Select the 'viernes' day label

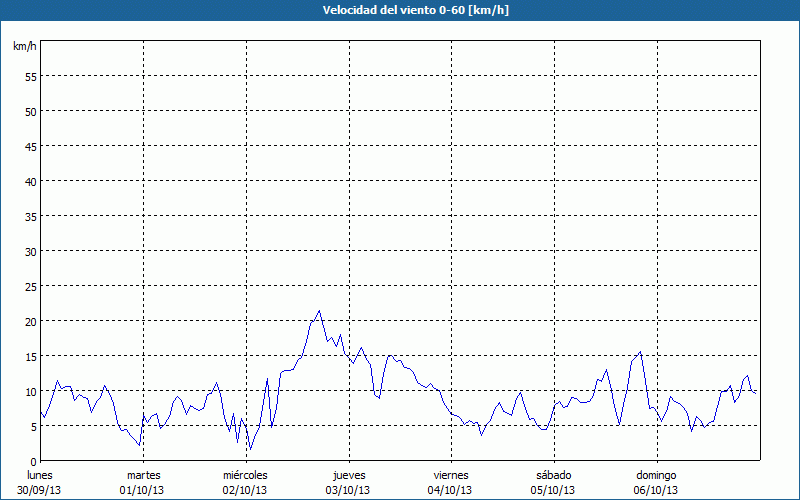pos(450,475)
